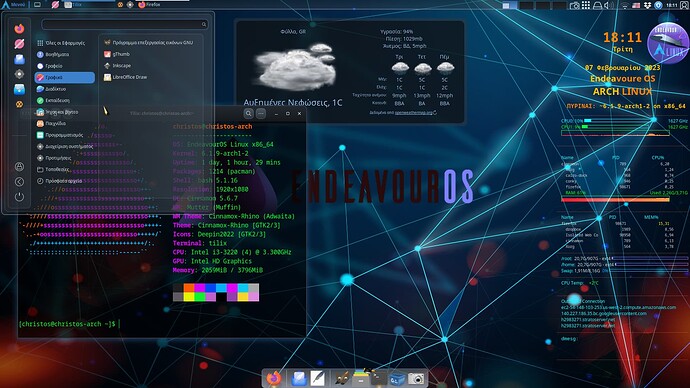Open the blue file manager in favorites sidebar

click(19, 89)
